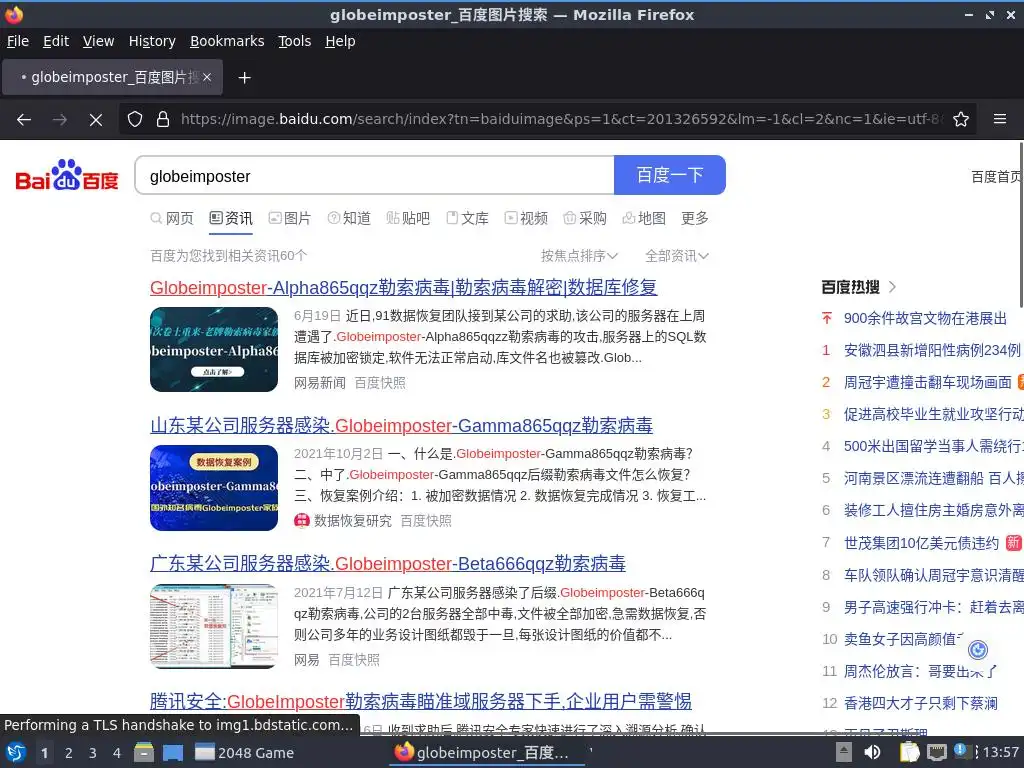
Task: Click the Firefox address bar URL
Action: pos(562,120)
